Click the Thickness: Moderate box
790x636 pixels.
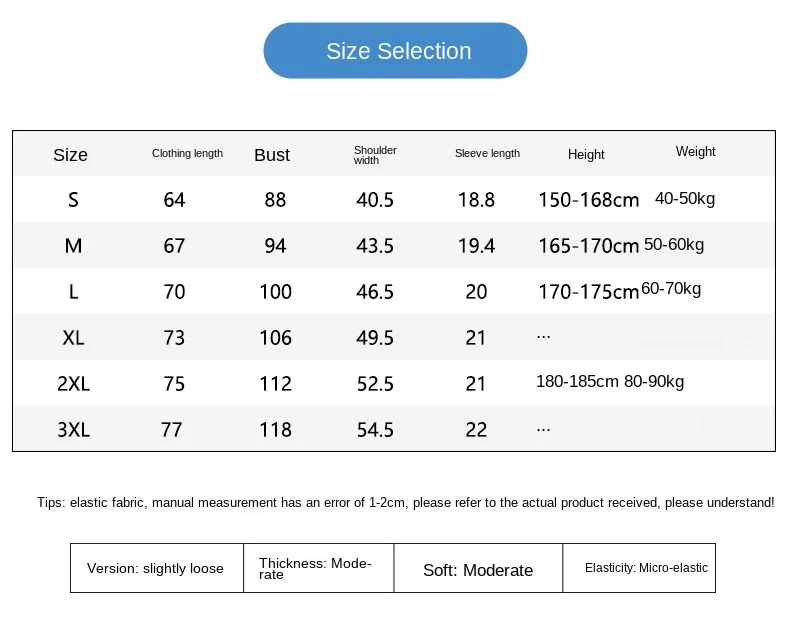tap(318, 568)
